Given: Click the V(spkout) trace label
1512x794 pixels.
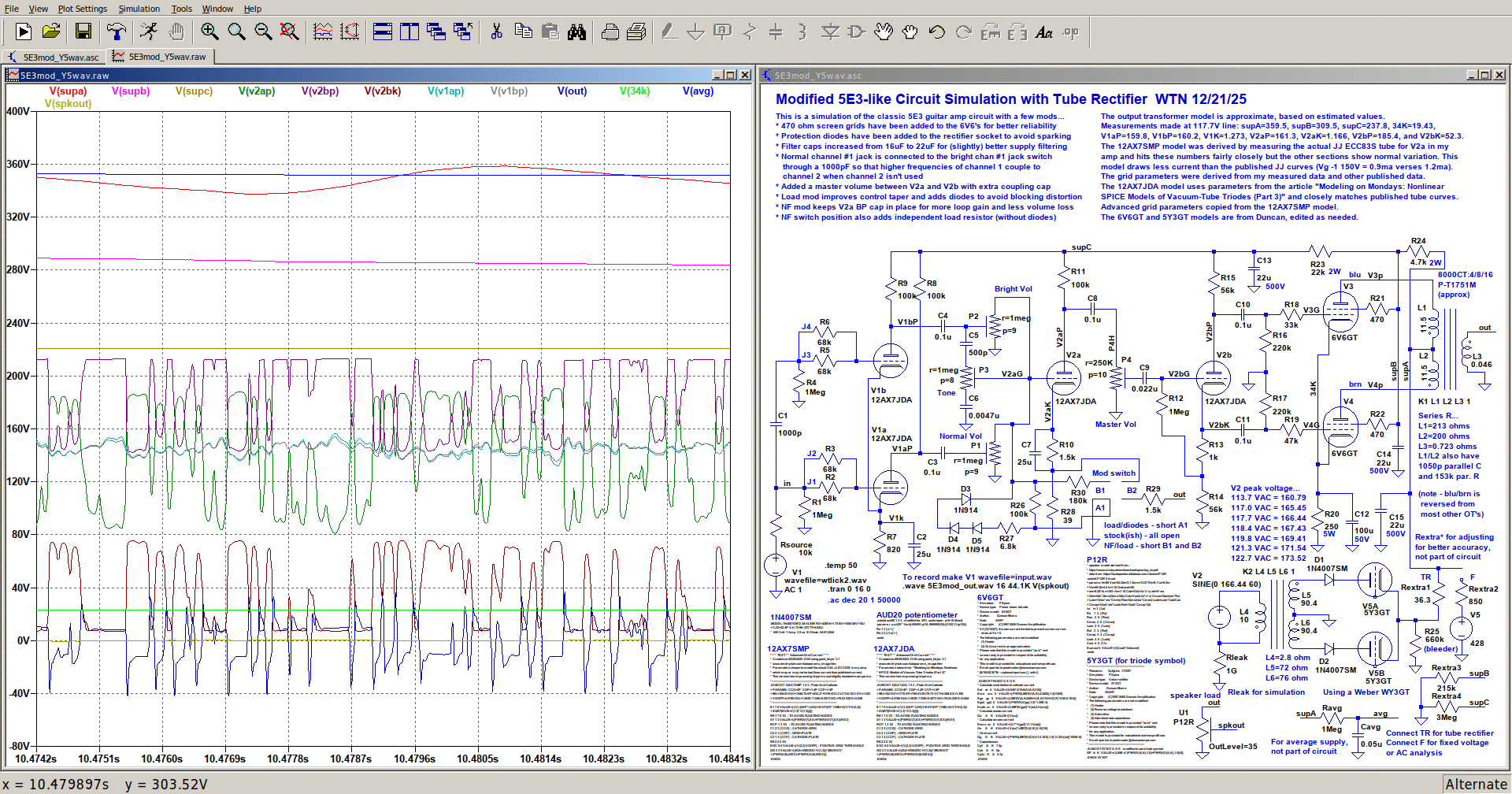Looking at the screenshot, I should 68,103.
